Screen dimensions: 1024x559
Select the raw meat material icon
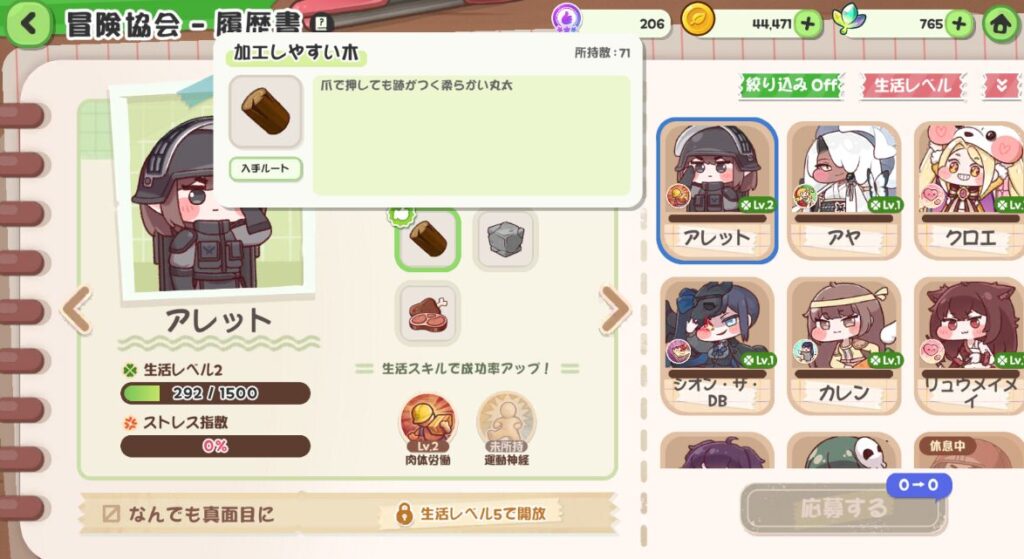point(428,313)
